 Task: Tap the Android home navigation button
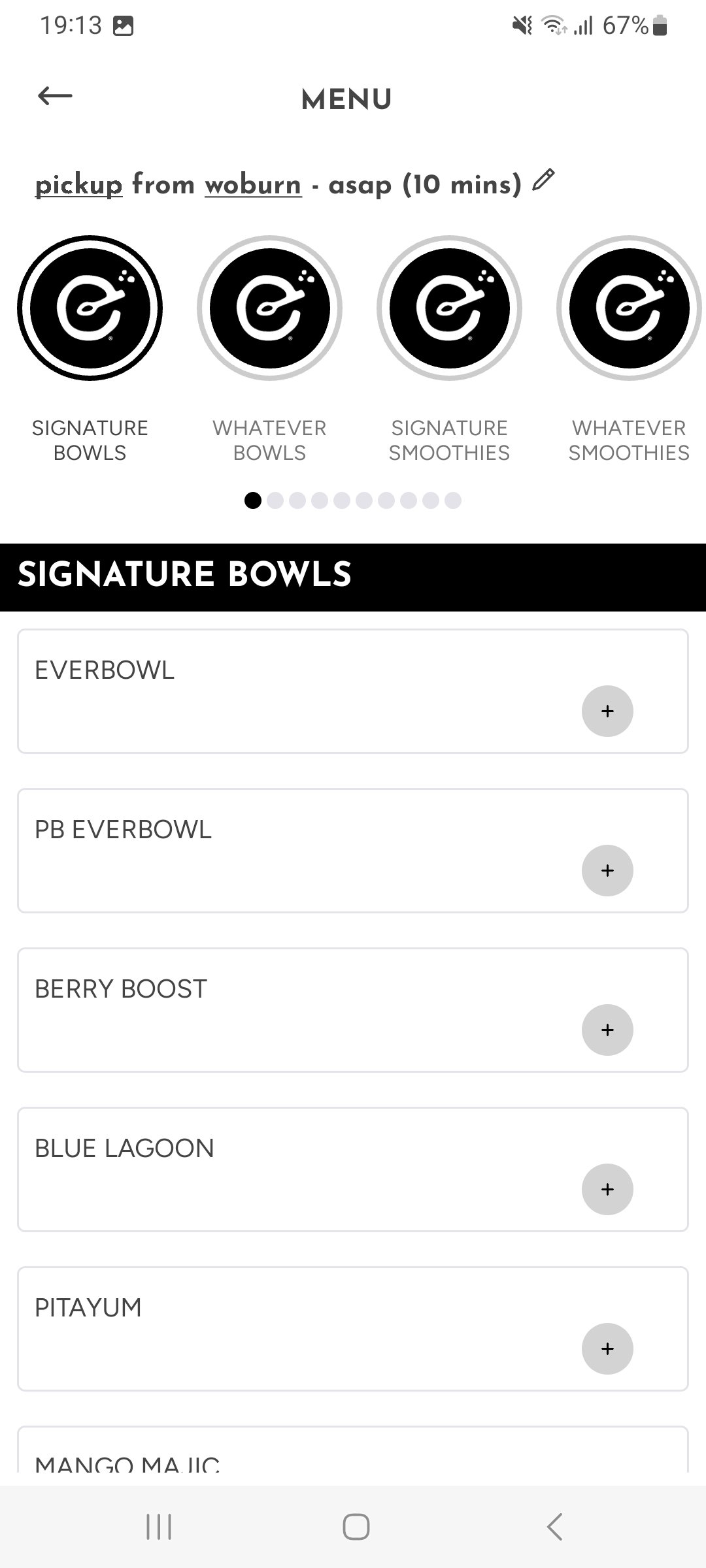click(x=356, y=1527)
